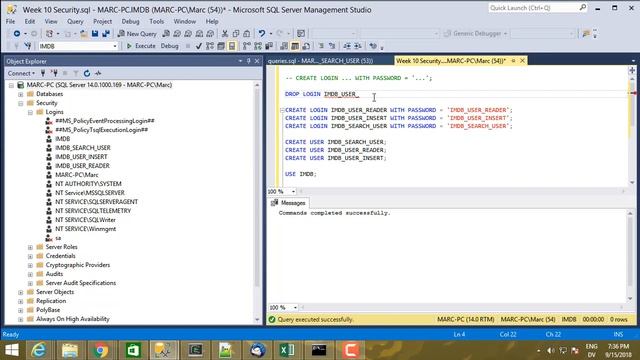Click the Query Options icon
The width and height of the screenshot is (640, 360).
(221, 46)
